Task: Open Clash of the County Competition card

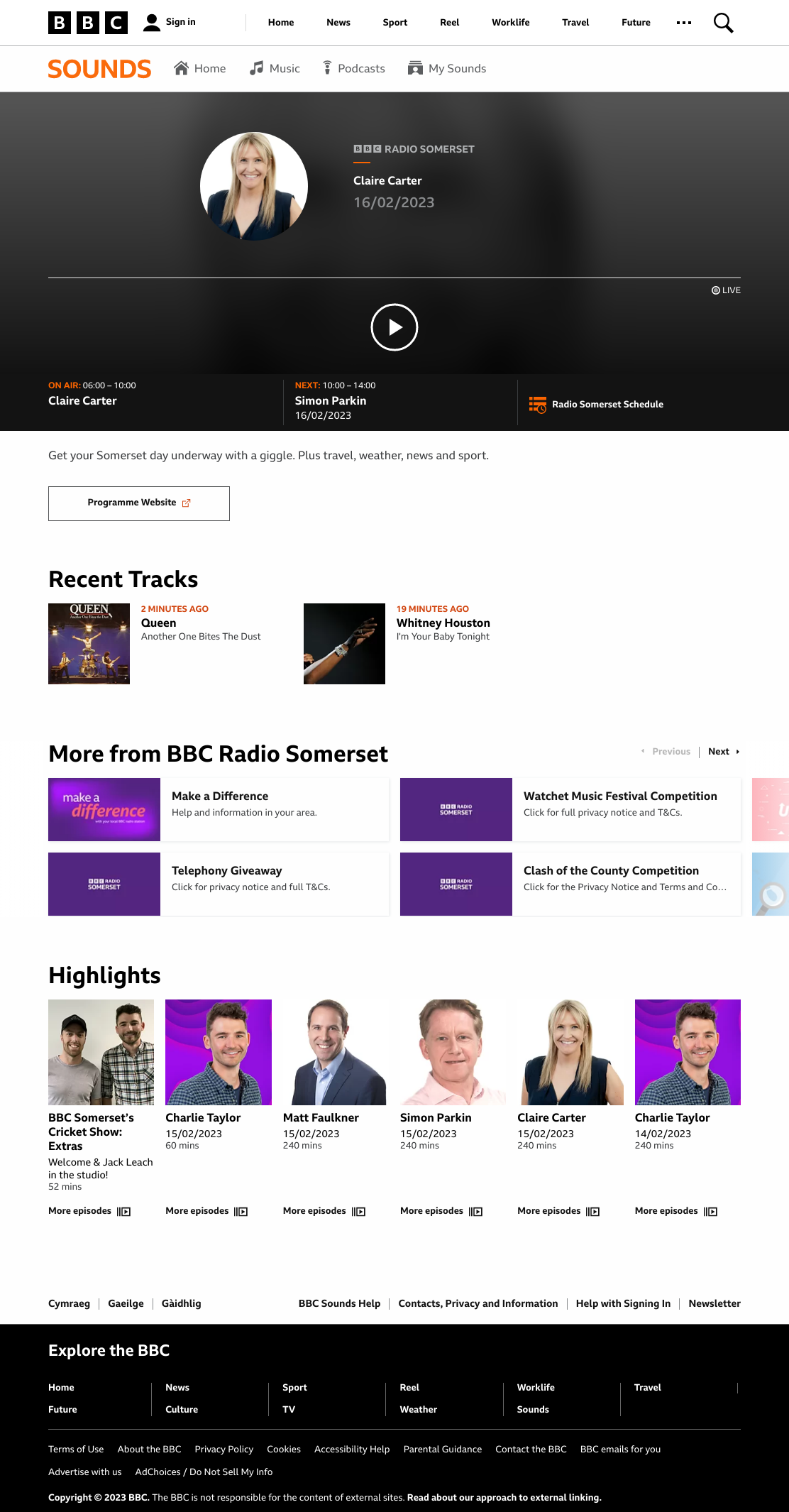Action: pos(570,884)
